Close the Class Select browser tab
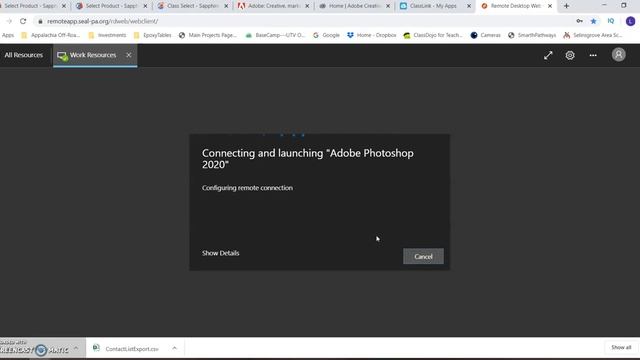 pos(226,6)
